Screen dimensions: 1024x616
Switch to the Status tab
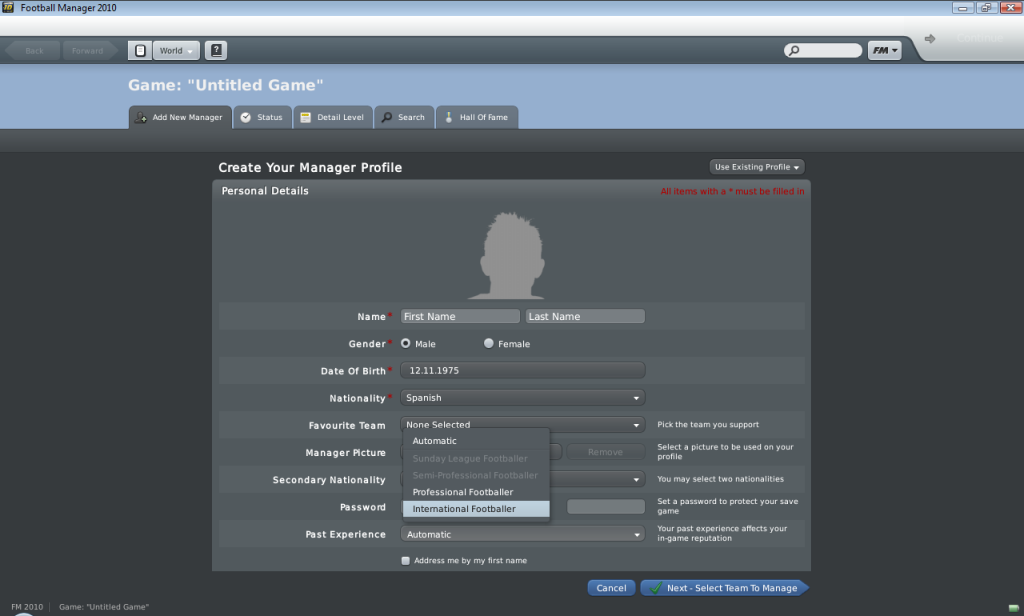pyautogui.click(x=263, y=118)
